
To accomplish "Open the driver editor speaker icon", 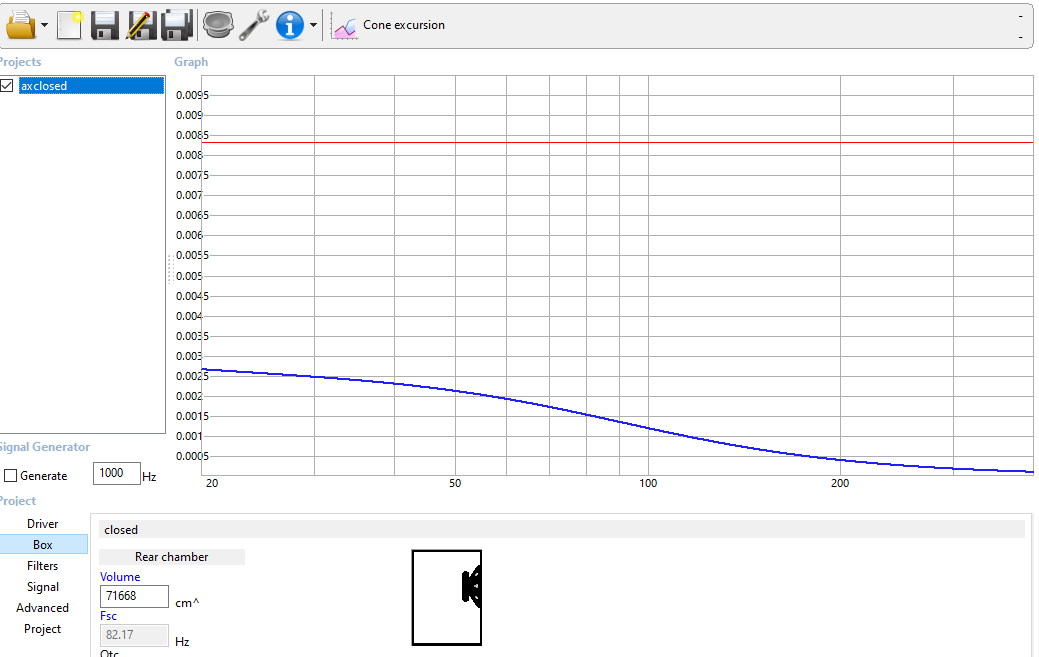I will [218, 25].
